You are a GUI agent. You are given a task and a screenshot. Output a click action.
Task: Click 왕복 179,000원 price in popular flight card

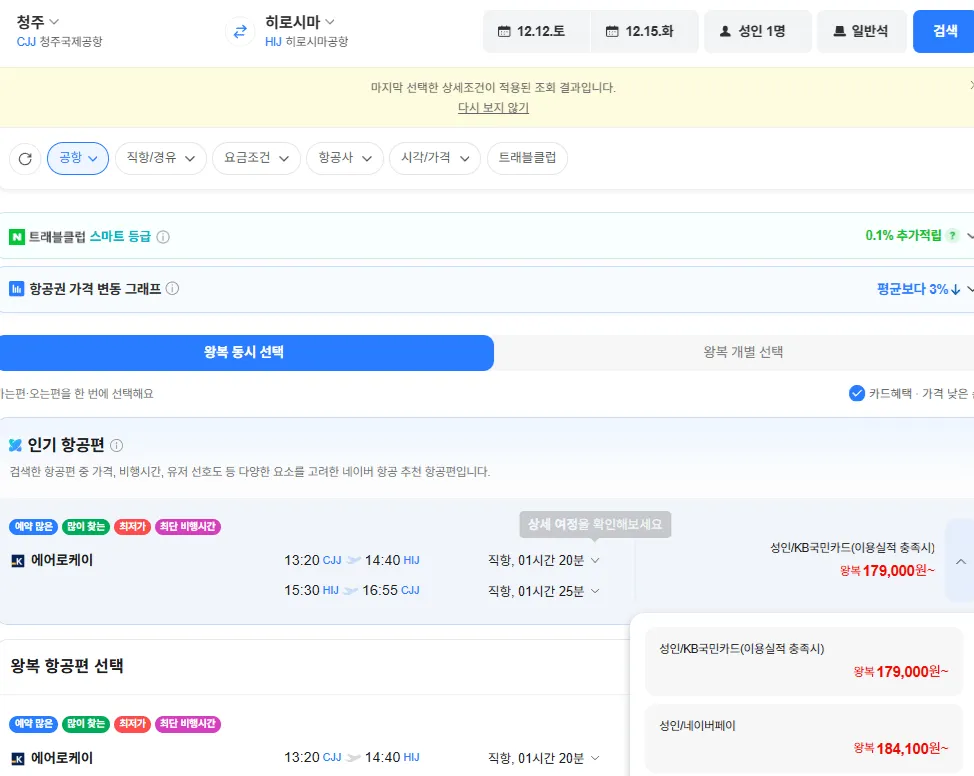(887, 570)
